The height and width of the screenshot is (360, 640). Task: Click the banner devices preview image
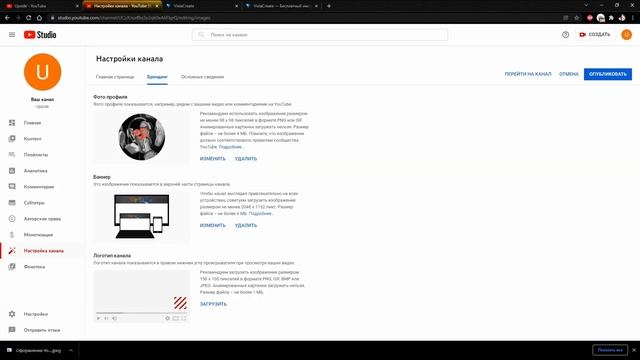pos(142,216)
